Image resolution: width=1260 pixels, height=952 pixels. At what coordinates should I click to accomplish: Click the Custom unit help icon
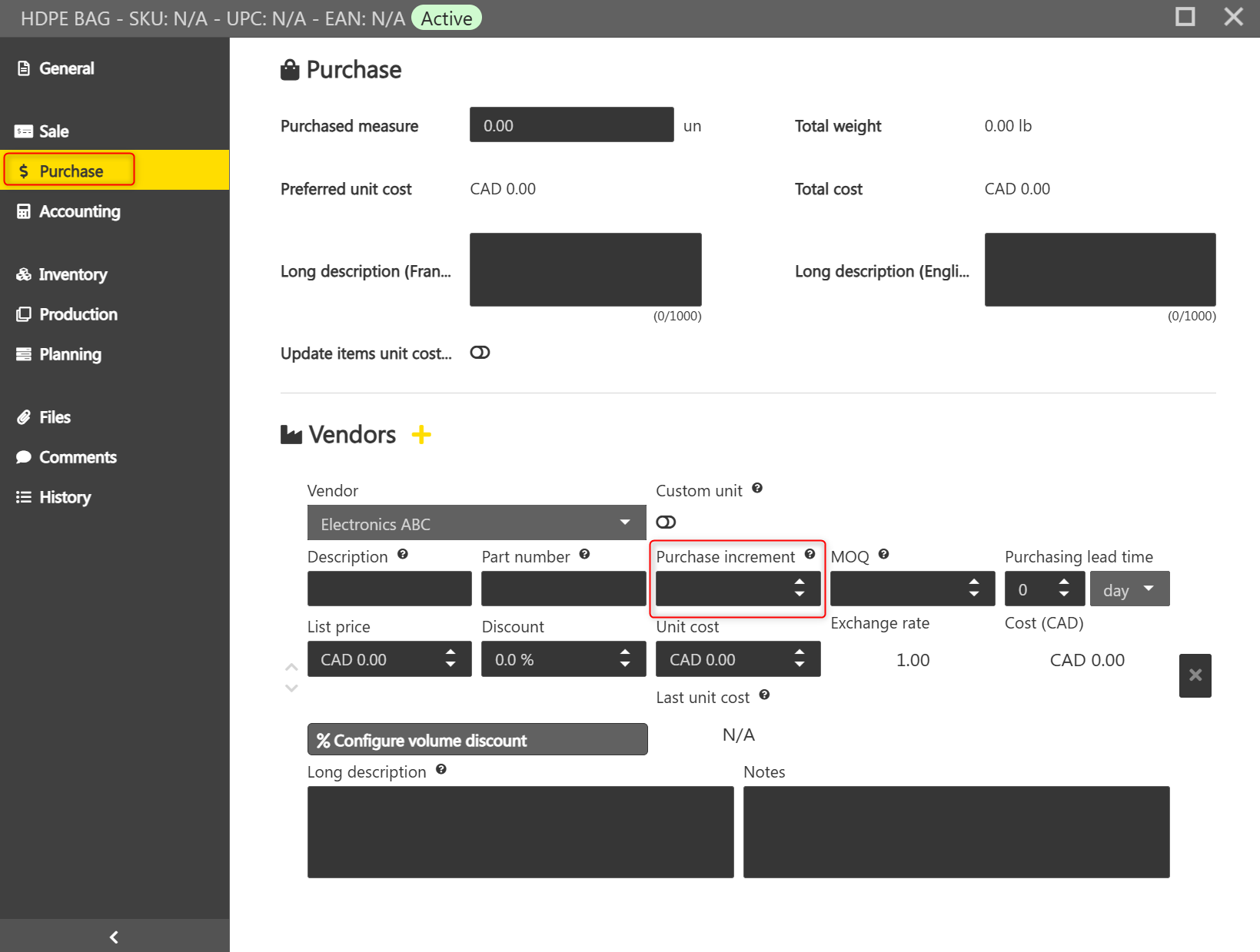757,489
